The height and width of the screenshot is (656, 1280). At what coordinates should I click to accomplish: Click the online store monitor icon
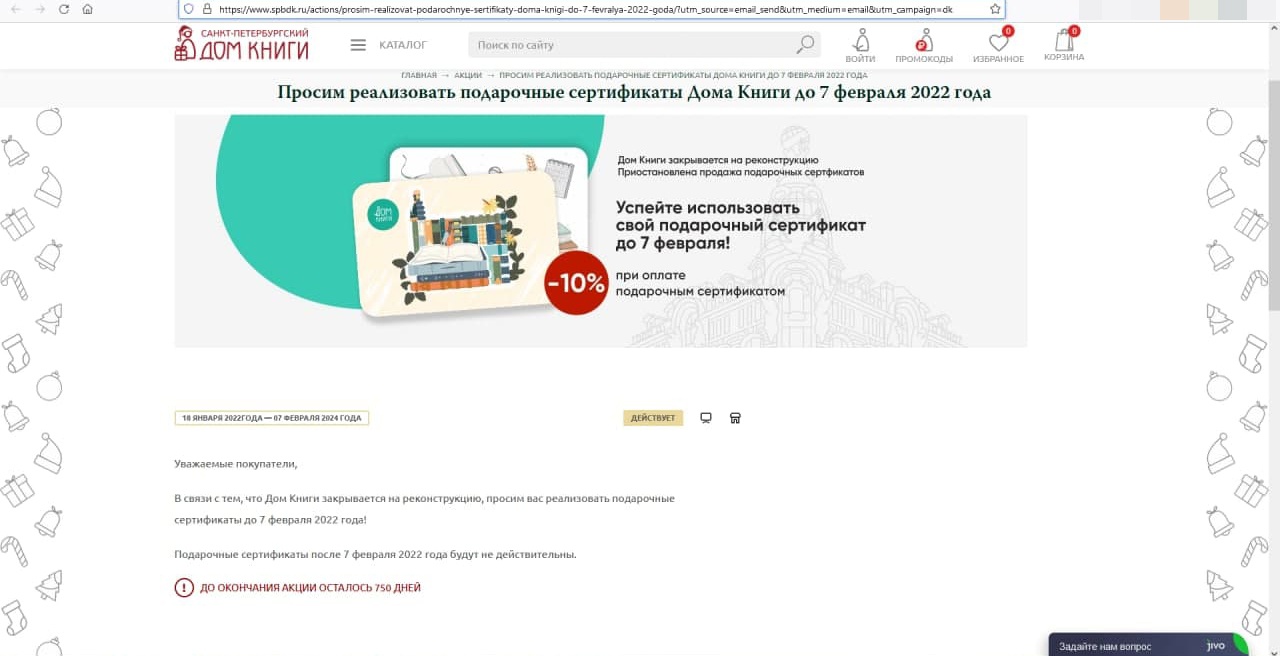(706, 418)
